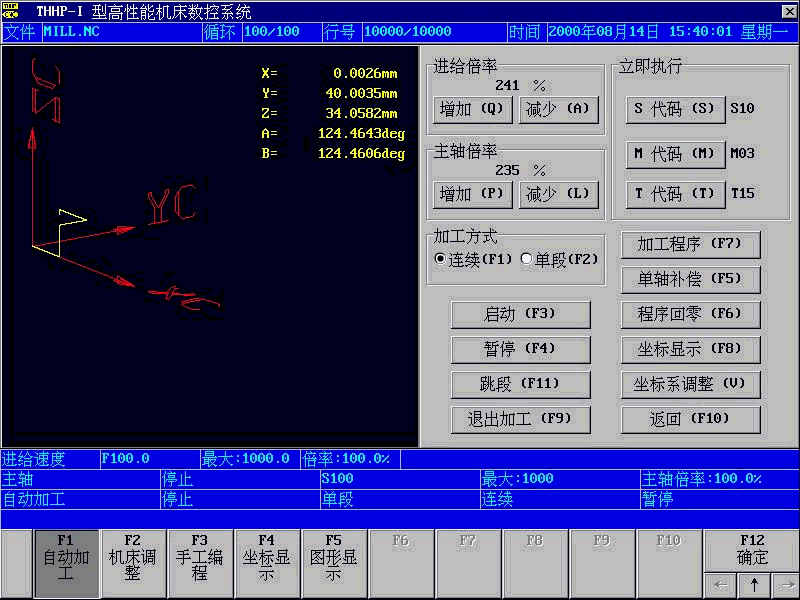Click the file name MILL.NC
800x600 pixels.
(x=71, y=32)
